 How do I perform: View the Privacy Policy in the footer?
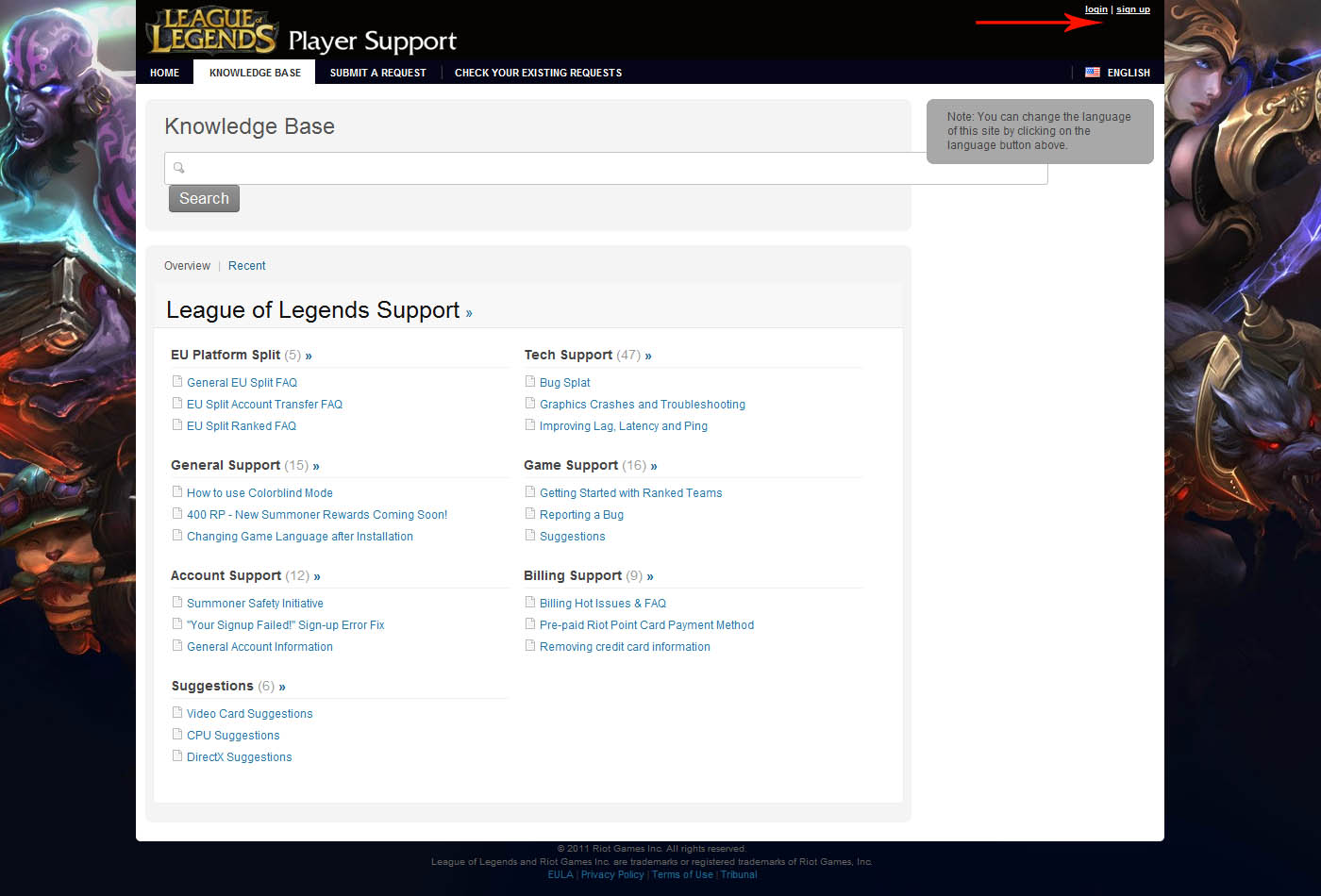tap(612, 874)
